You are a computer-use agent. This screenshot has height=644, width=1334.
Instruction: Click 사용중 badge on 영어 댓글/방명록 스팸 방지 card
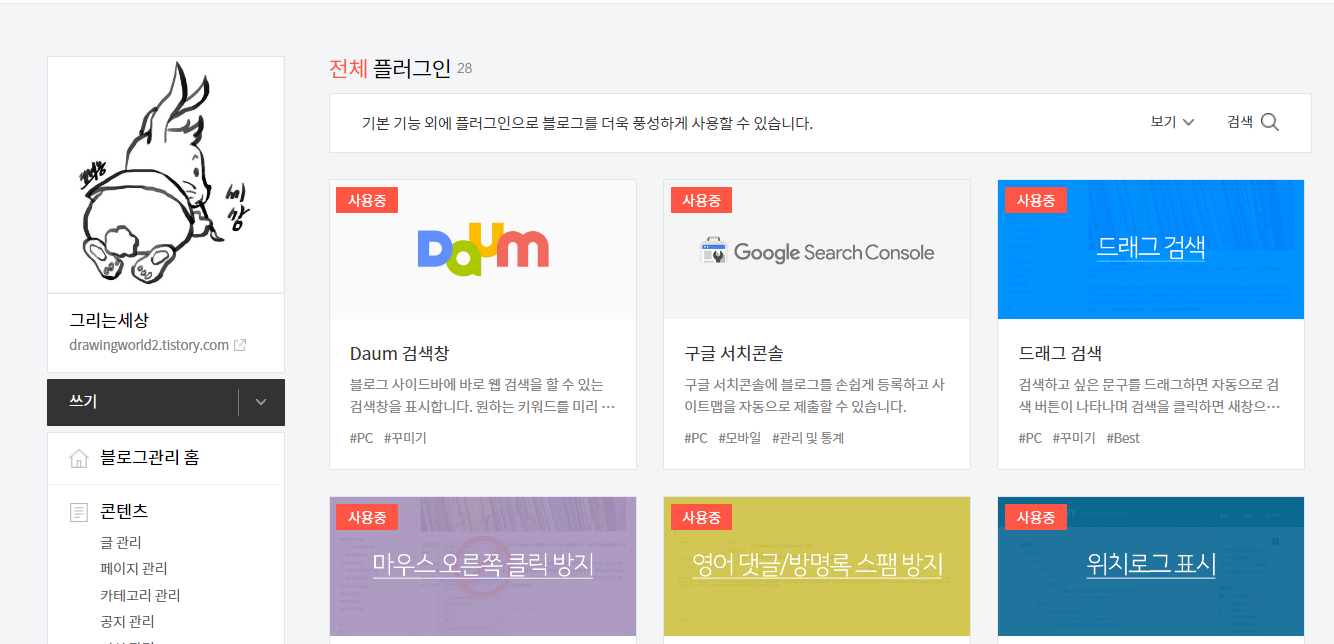tap(701, 517)
